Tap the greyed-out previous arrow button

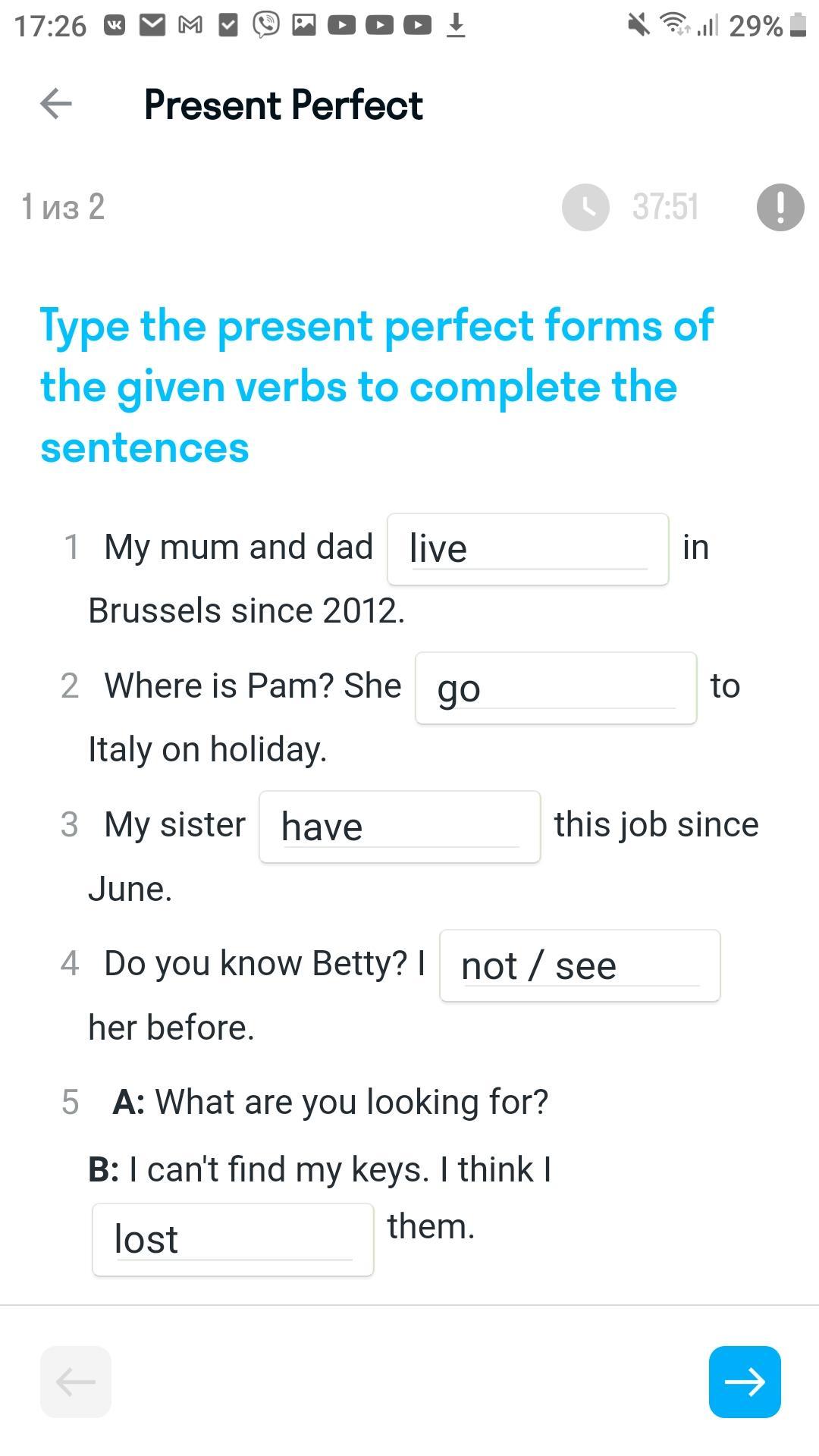pyautogui.click(x=76, y=1382)
